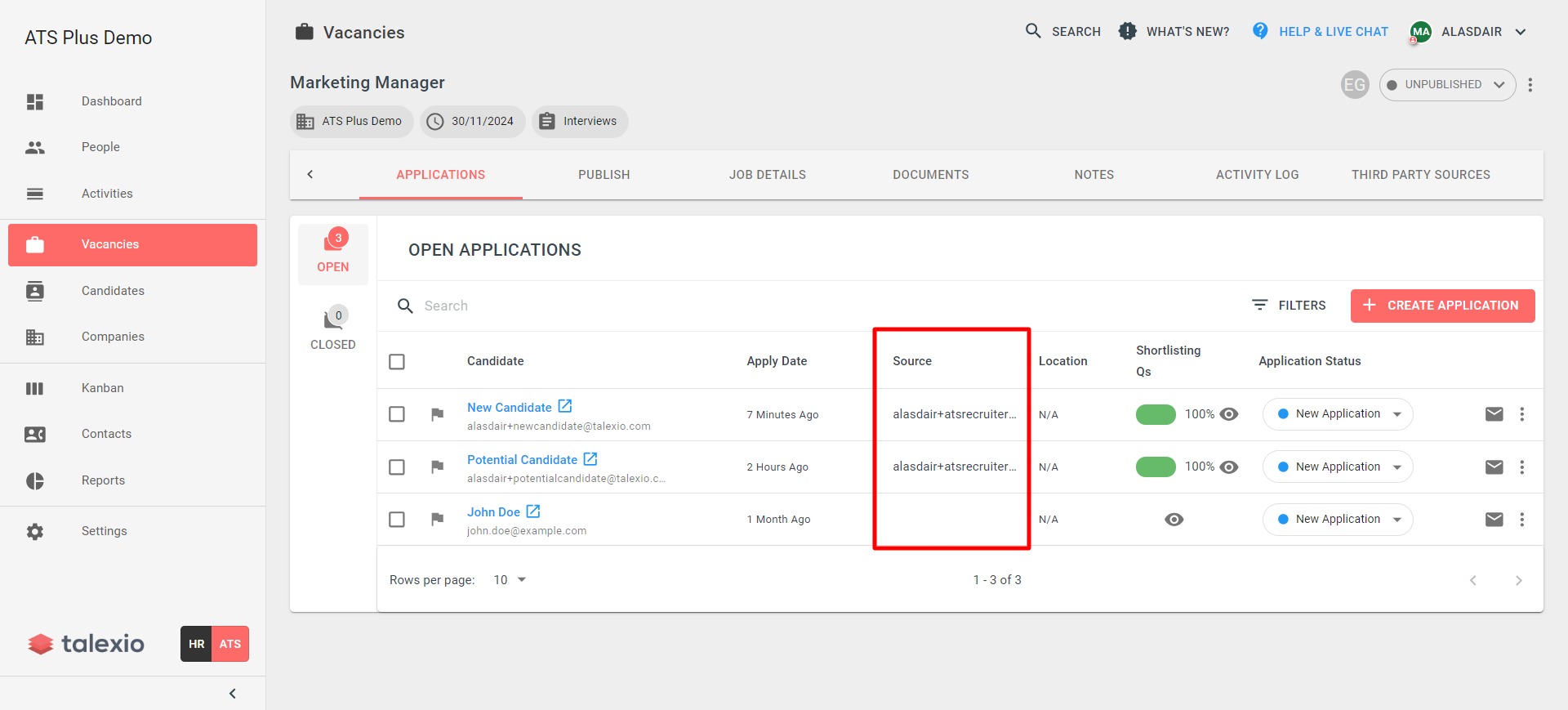
Task: Change New Candidate application status
Action: point(1338,414)
